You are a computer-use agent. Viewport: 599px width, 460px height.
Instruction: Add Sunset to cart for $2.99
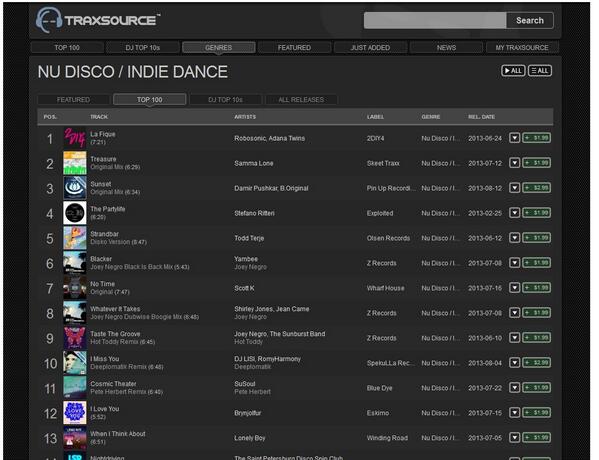tap(536, 188)
